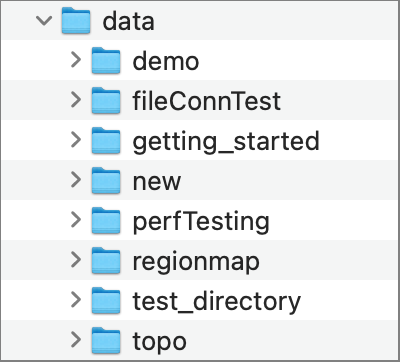Click the topo folder icon
The image size is (400, 362).
tap(106, 341)
